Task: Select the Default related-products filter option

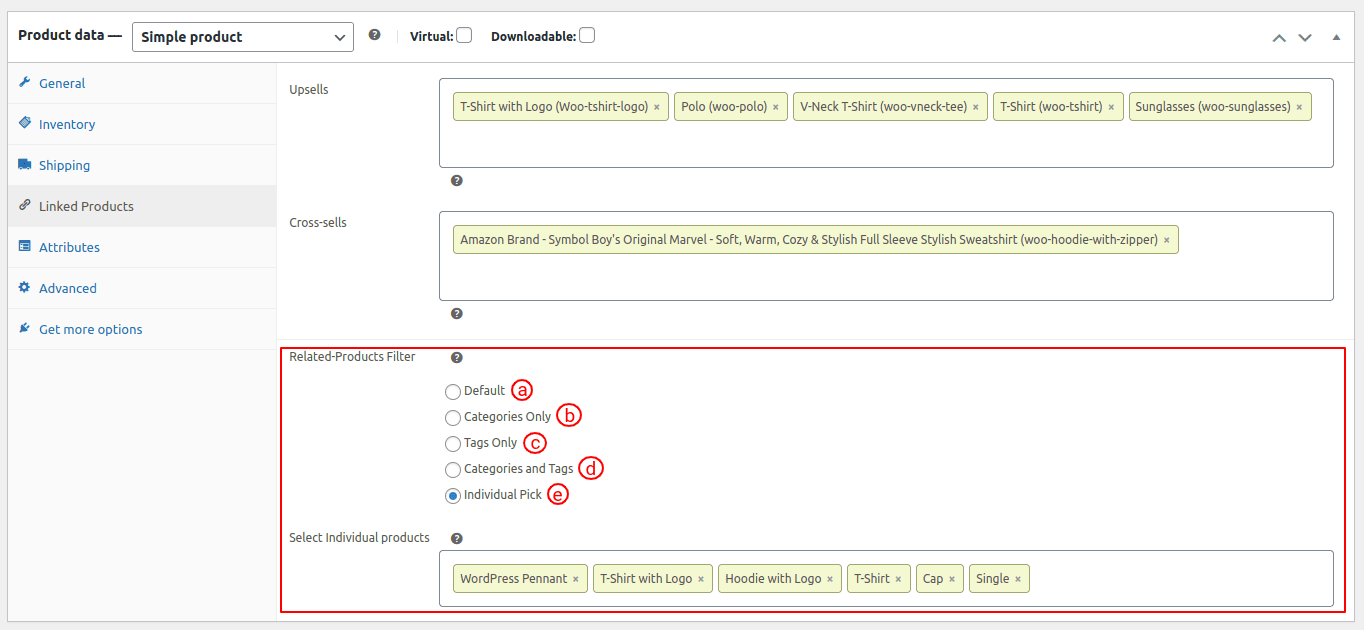Action: [x=453, y=392]
